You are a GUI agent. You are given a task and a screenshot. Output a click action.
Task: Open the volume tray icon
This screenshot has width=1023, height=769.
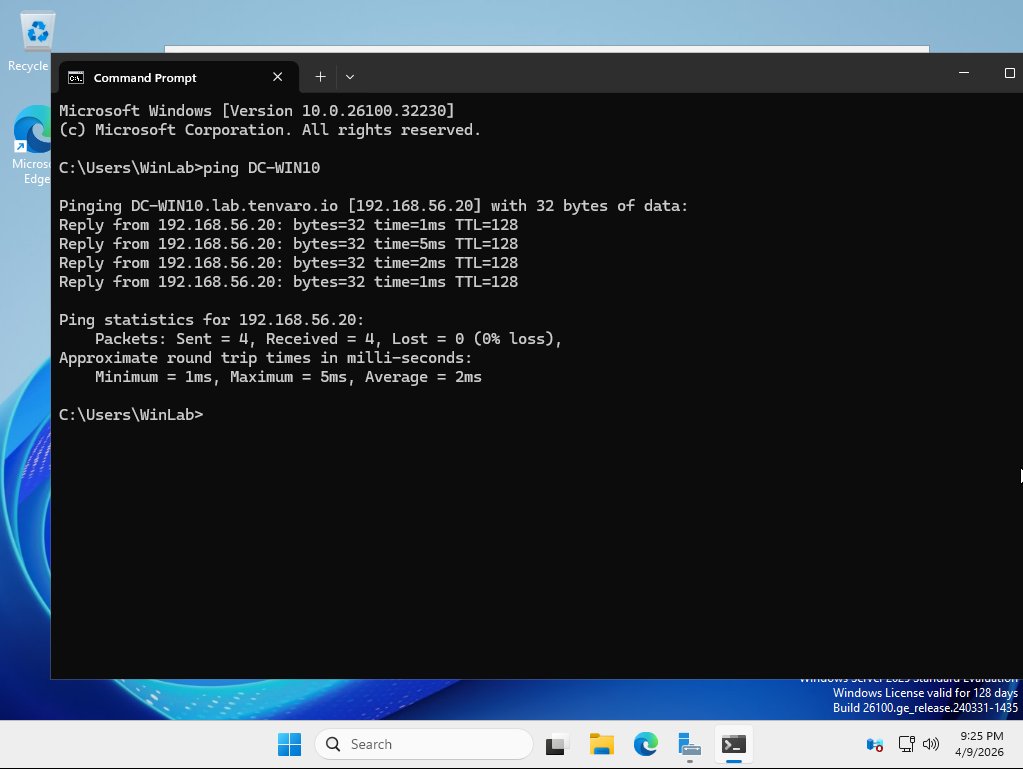click(931, 744)
